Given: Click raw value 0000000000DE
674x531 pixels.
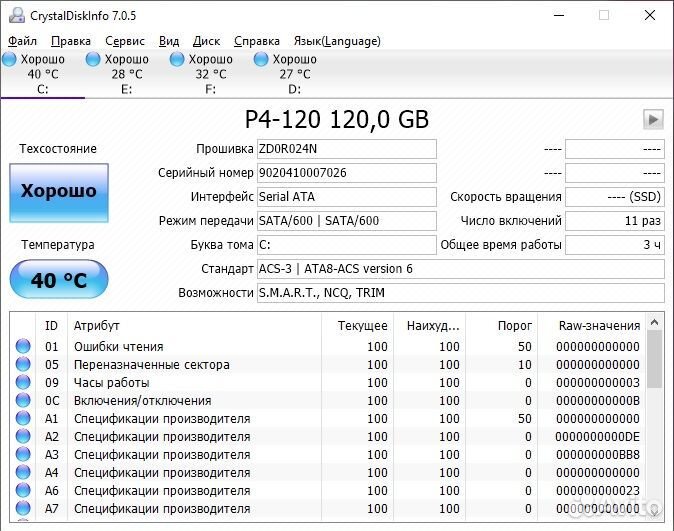Looking at the screenshot, I should [597, 437].
